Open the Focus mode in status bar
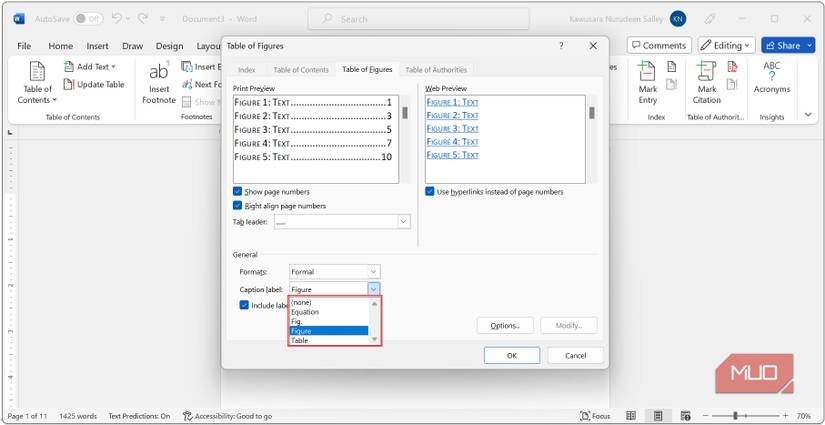 (595, 416)
